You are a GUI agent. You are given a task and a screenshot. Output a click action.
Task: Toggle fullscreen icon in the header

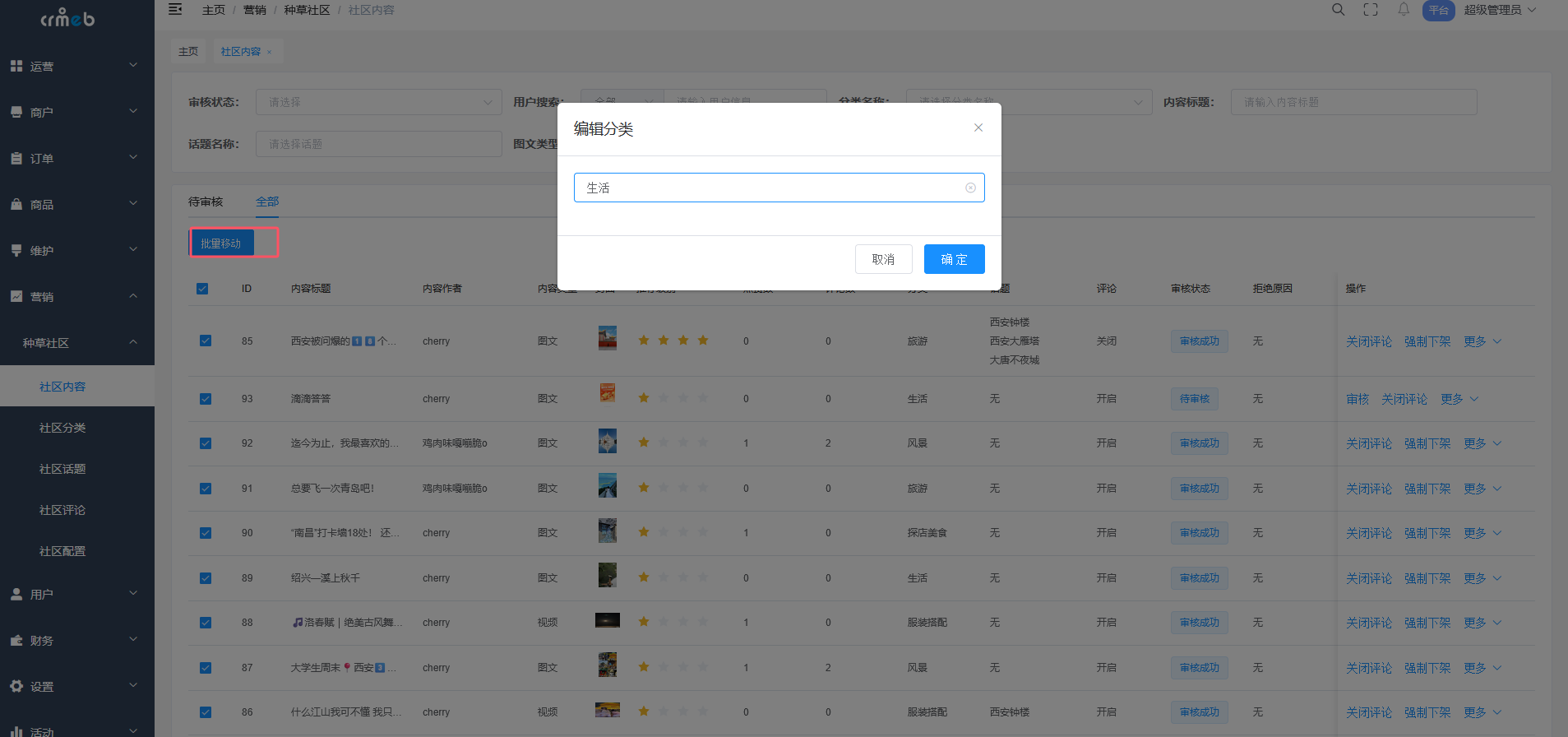tap(1371, 10)
